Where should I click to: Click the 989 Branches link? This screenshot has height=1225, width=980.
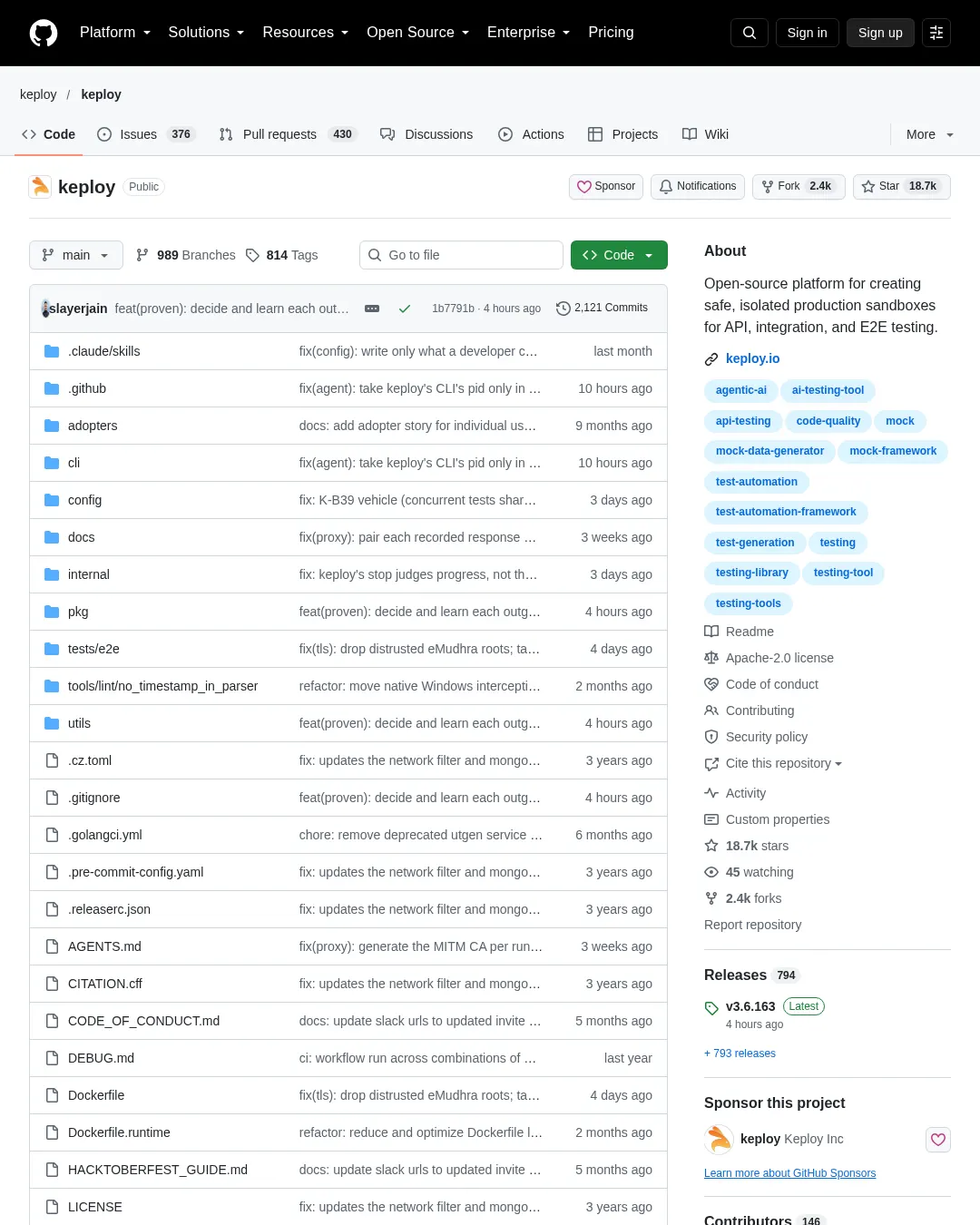coord(185,255)
